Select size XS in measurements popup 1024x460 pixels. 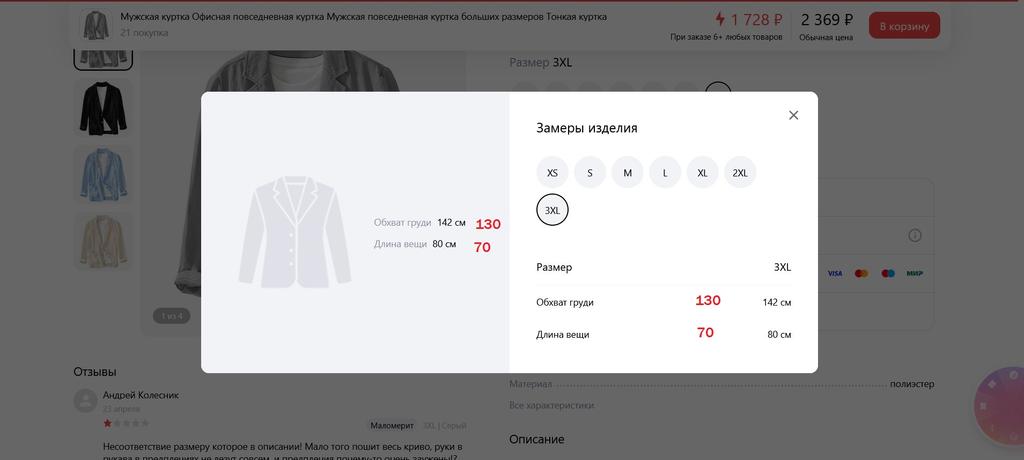tap(552, 172)
